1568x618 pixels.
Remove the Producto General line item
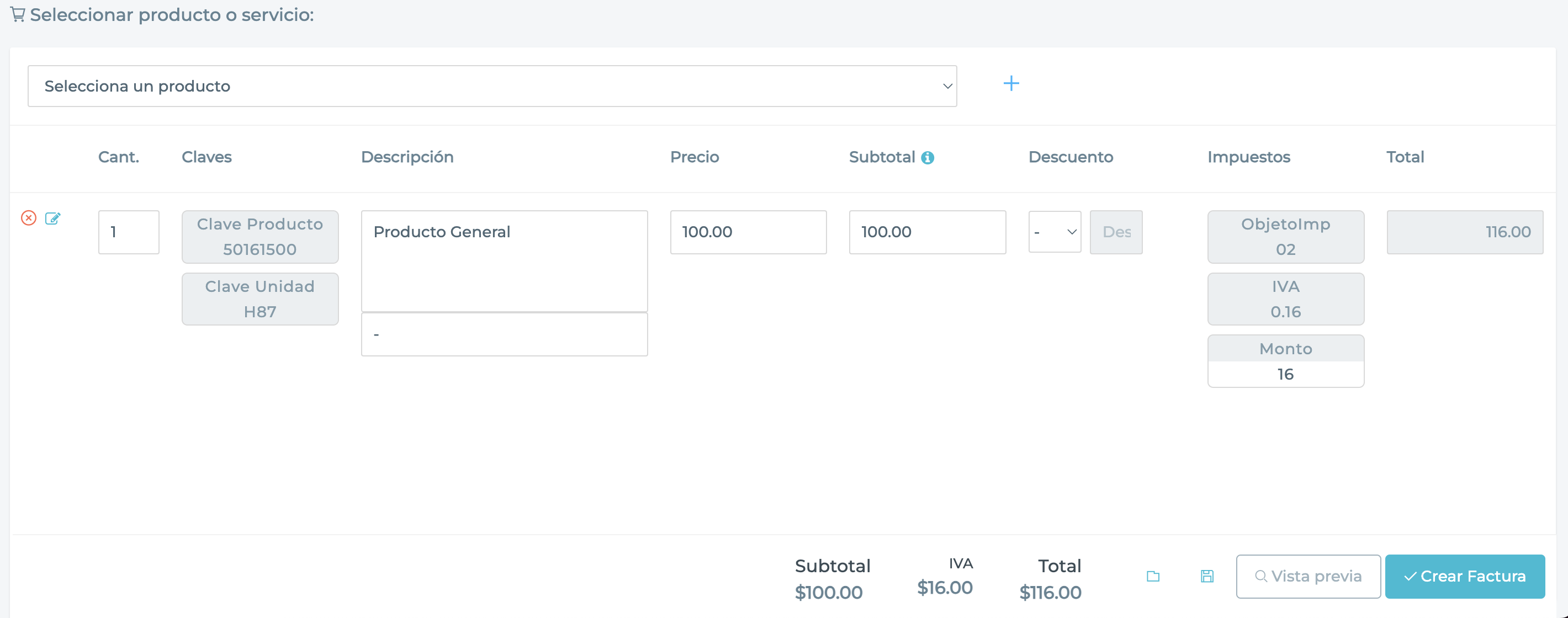29,218
